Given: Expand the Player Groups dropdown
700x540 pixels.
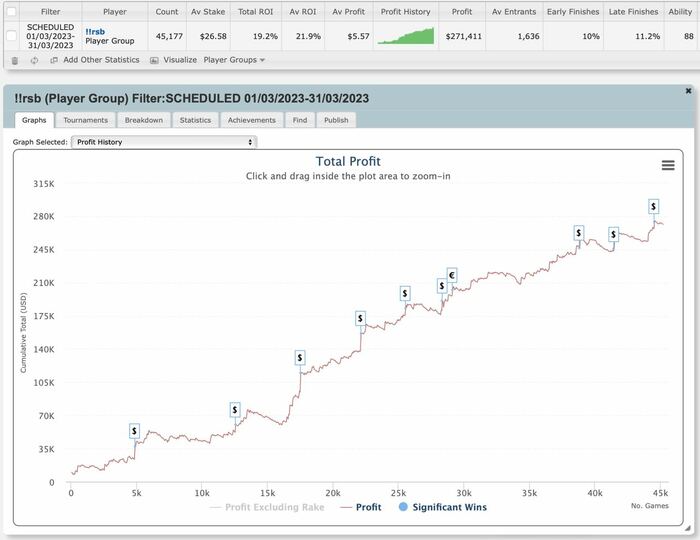Looking at the screenshot, I should pos(234,60).
